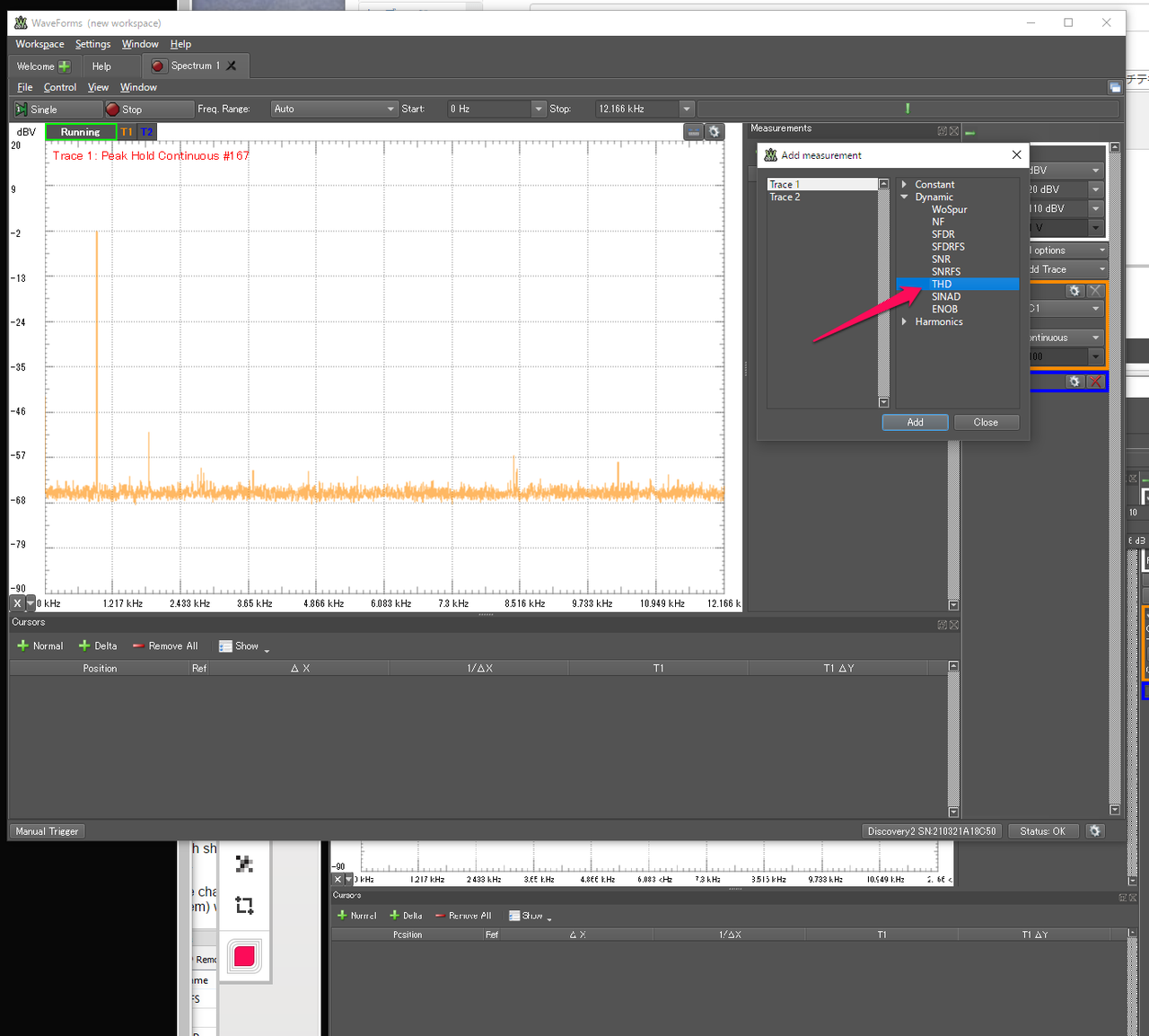Screen dimensions: 1149x1036
Task: Close the Spectrum 1 tab
Action: click(x=232, y=66)
